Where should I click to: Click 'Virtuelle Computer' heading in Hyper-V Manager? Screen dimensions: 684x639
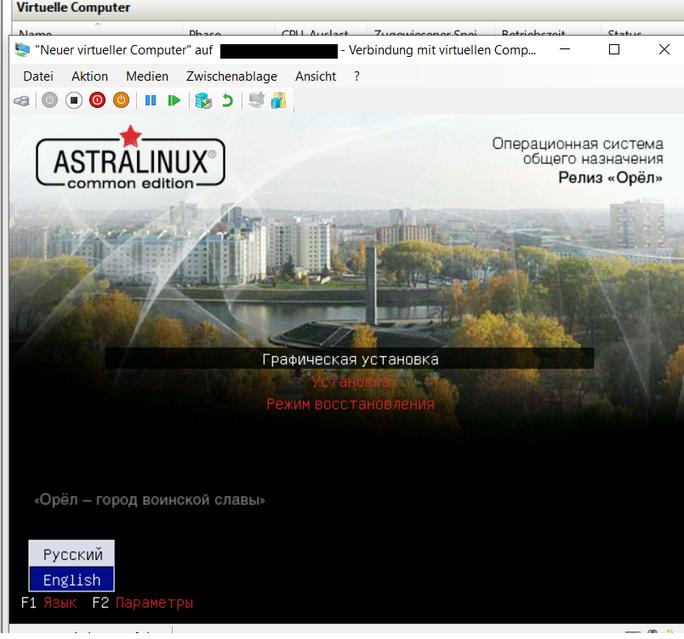pos(73,7)
